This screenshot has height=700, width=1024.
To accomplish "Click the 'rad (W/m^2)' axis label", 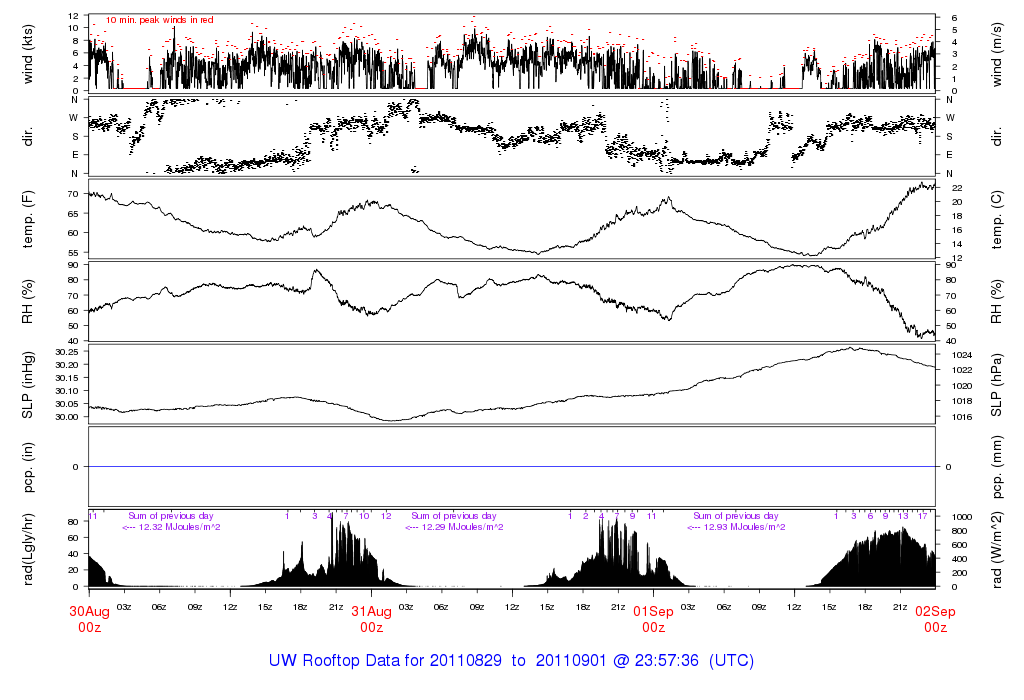I will click(996, 550).
